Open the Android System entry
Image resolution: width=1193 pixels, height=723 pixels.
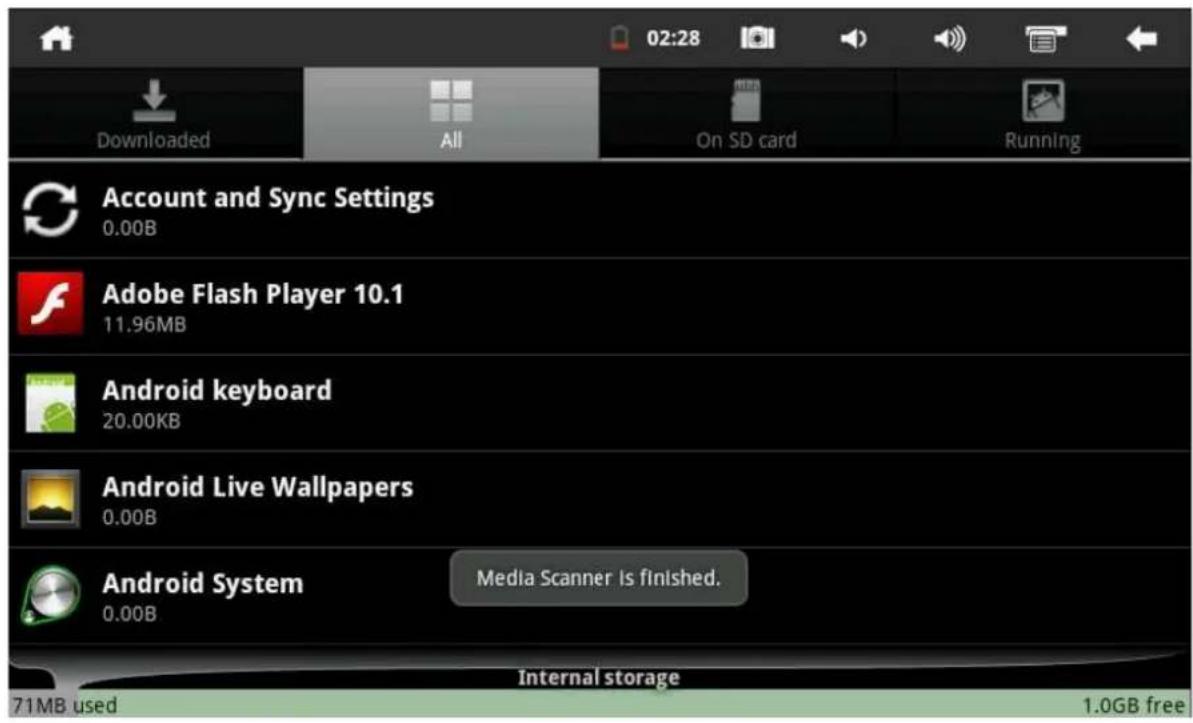click(600, 596)
